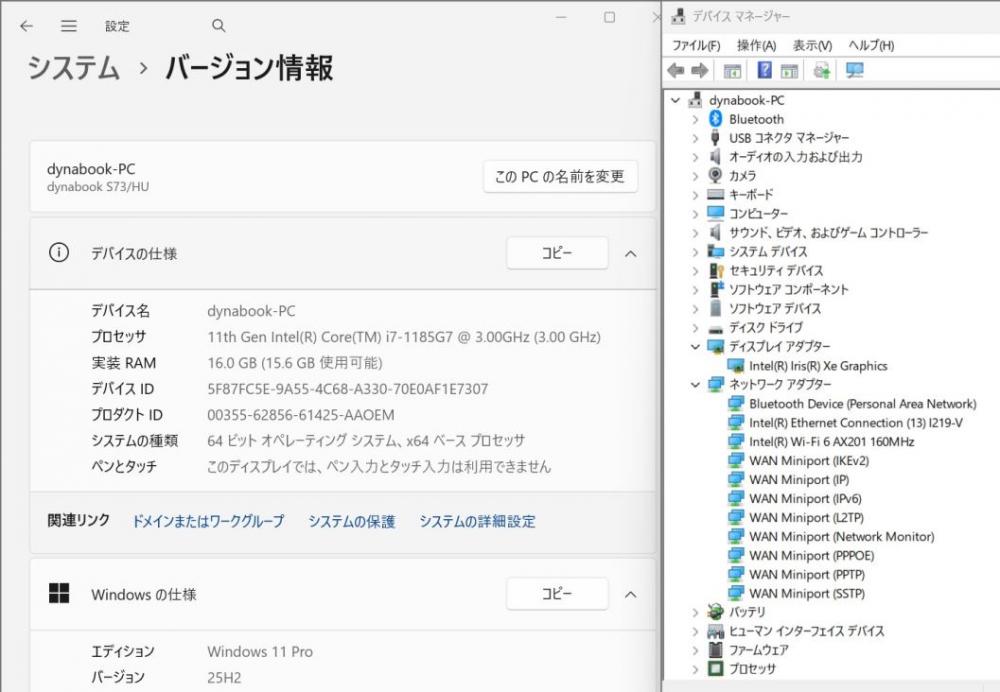Open the Settings hamburger navigation menu
The width and height of the screenshot is (1000, 692).
click(x=69, y=26)
